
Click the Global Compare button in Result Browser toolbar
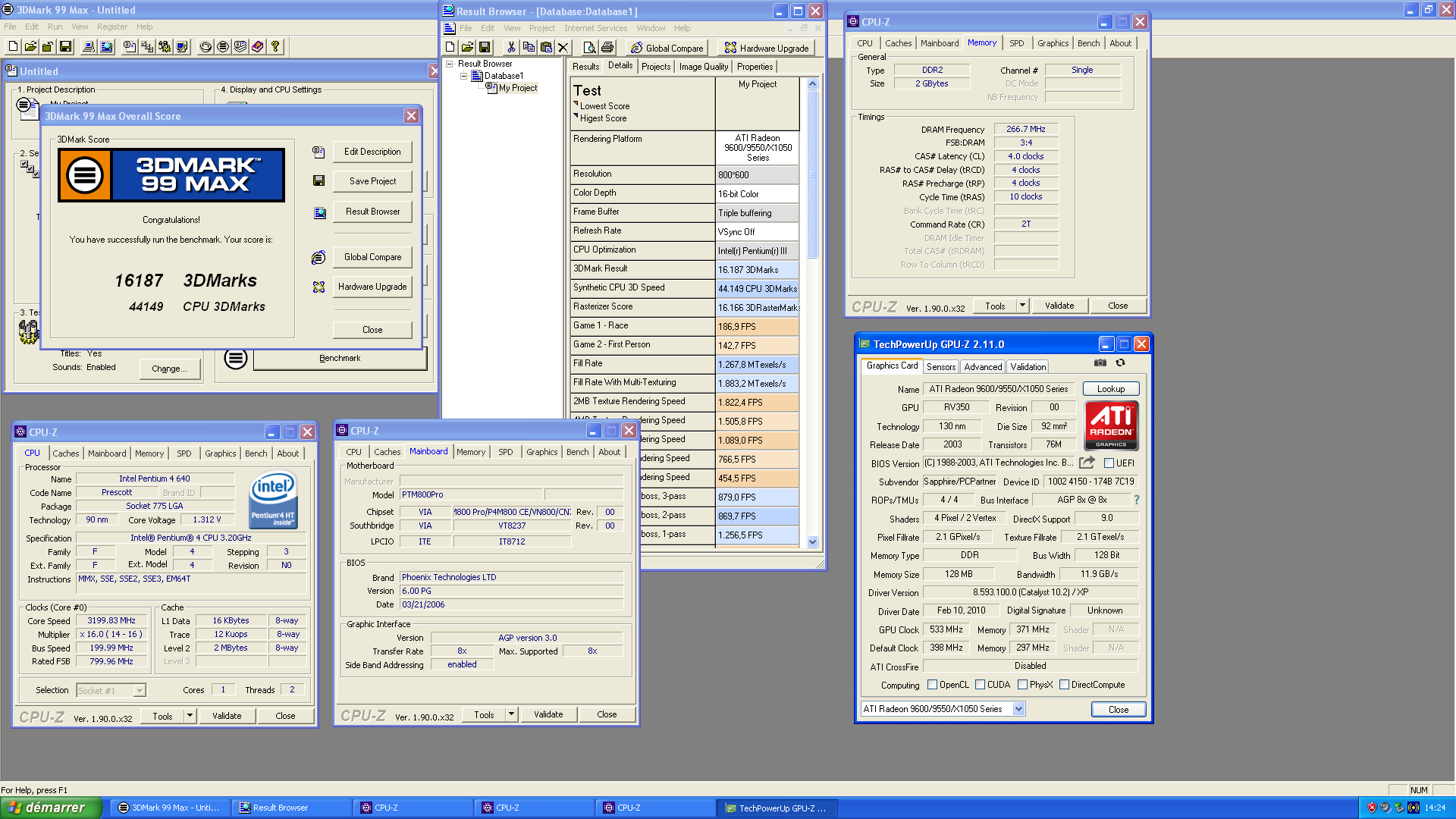667,48
